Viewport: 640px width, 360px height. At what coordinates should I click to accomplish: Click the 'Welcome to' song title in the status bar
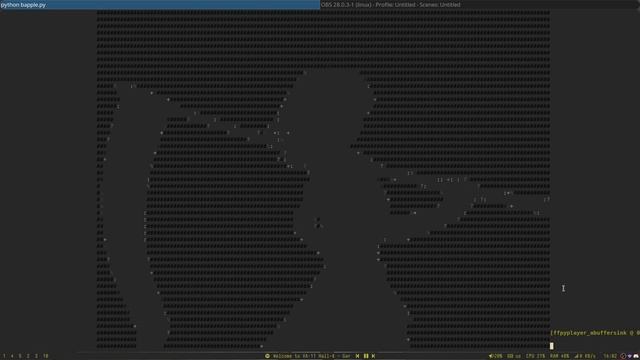coord(311,356)
